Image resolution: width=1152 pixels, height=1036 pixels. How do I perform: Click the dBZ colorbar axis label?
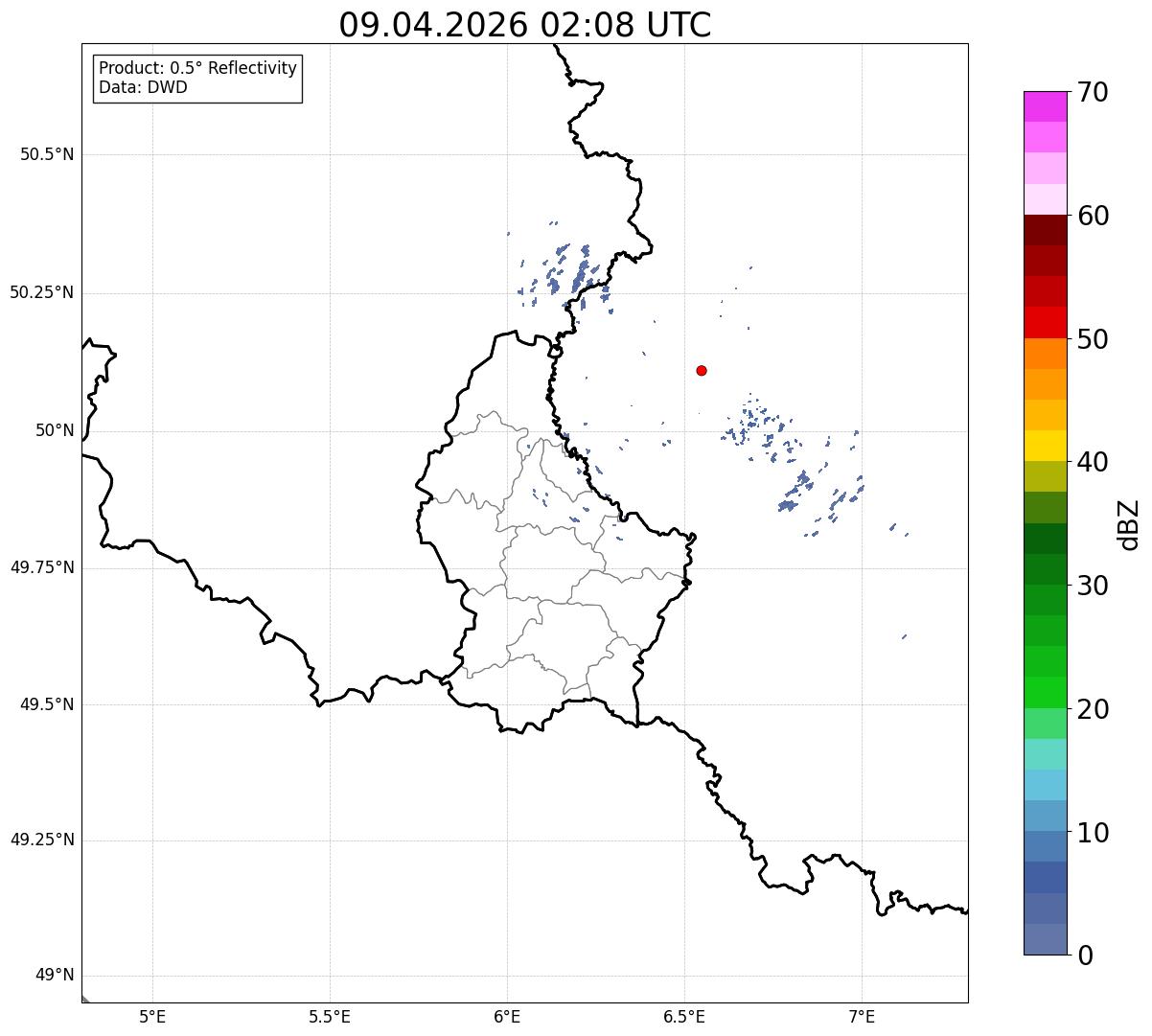point(1129,523)
